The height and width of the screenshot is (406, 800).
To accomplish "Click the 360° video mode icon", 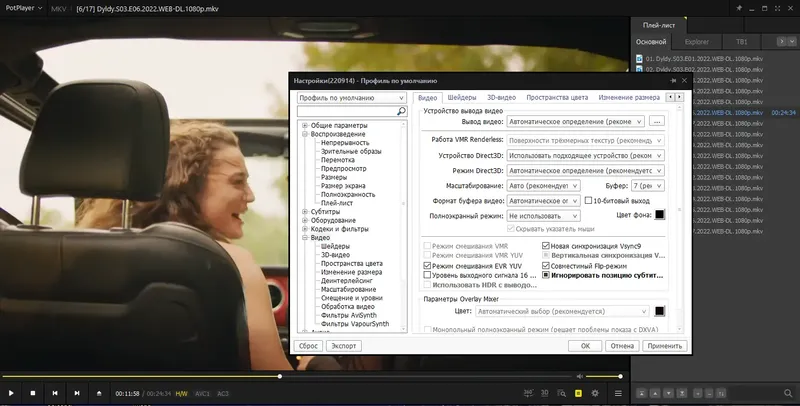I will tap(529, 393).
